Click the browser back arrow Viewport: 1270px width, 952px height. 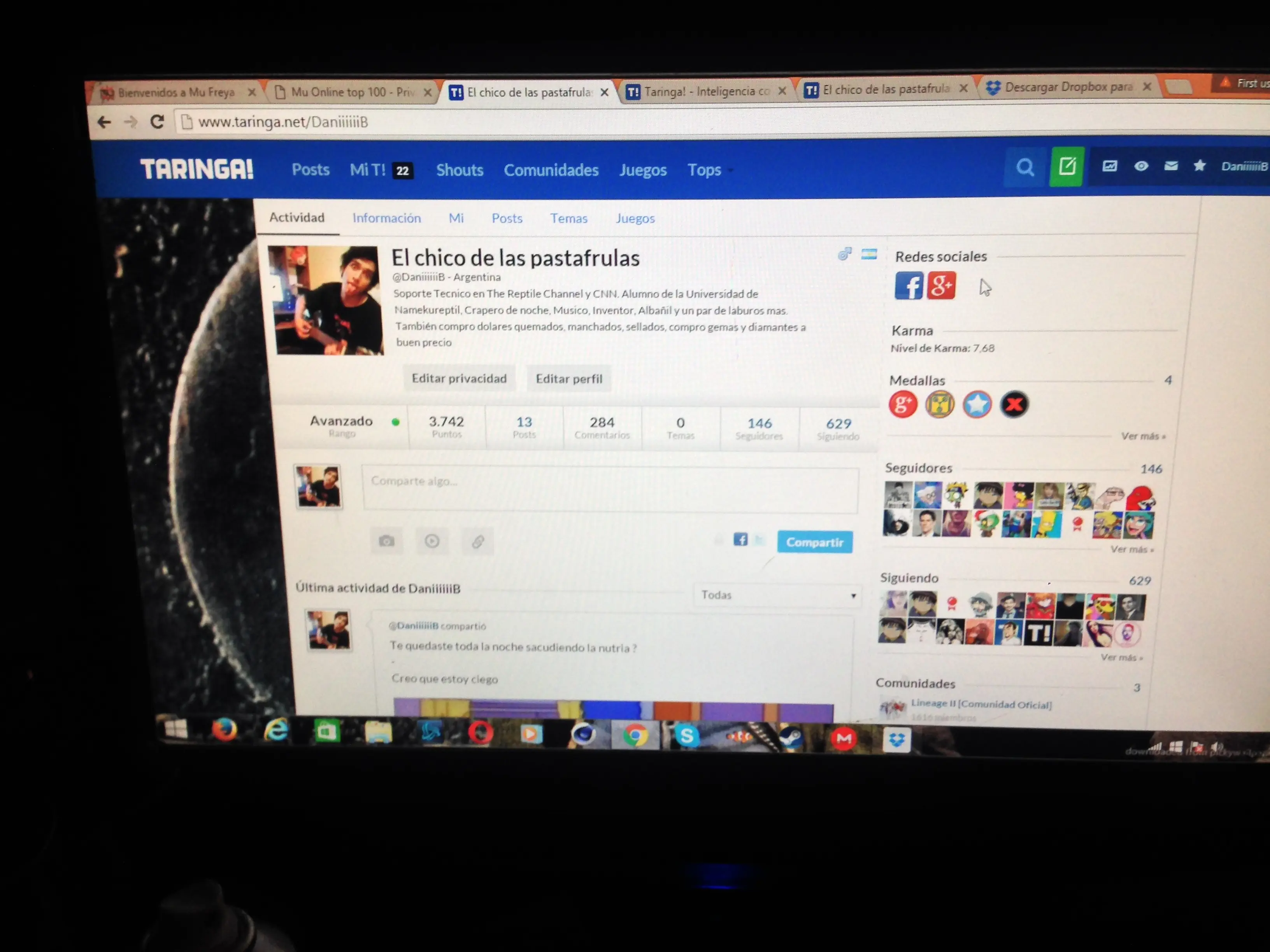(104, 122)
